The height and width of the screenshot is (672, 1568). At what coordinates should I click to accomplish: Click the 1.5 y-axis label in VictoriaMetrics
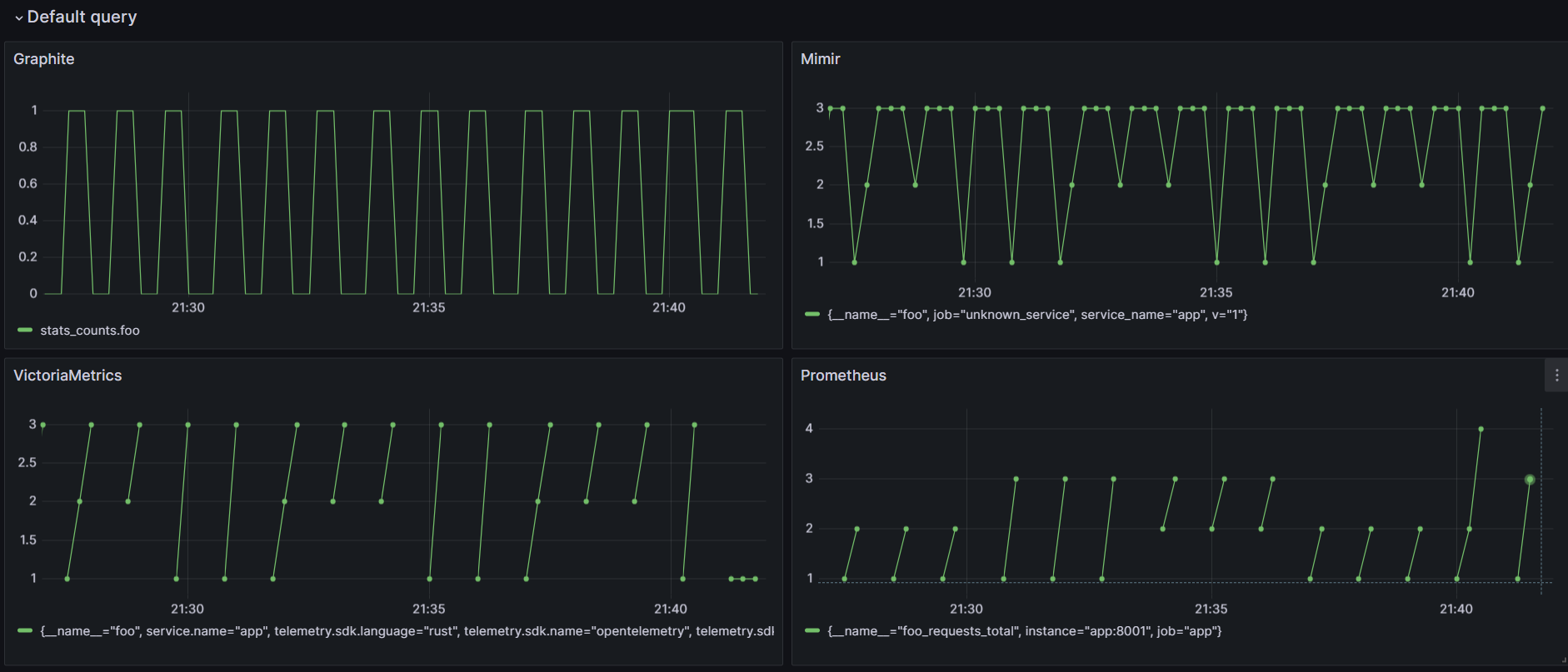tap(27, 540)
